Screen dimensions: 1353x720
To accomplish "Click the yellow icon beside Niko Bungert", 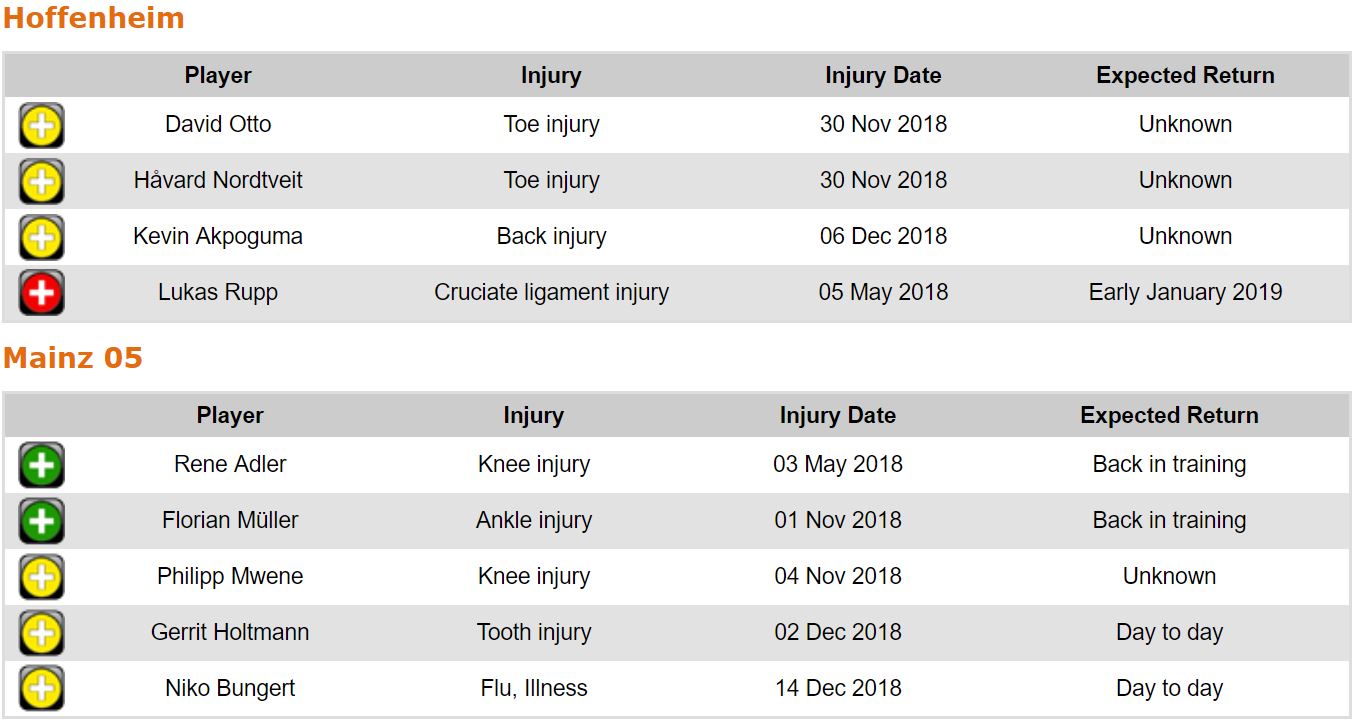I will (41, 689).
